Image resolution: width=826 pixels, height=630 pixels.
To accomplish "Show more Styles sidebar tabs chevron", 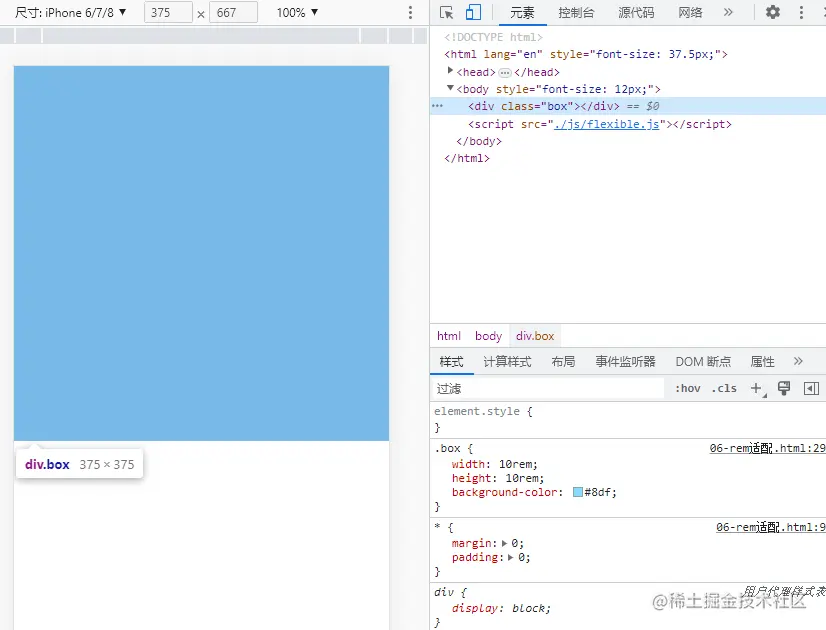I will point(798,361).
